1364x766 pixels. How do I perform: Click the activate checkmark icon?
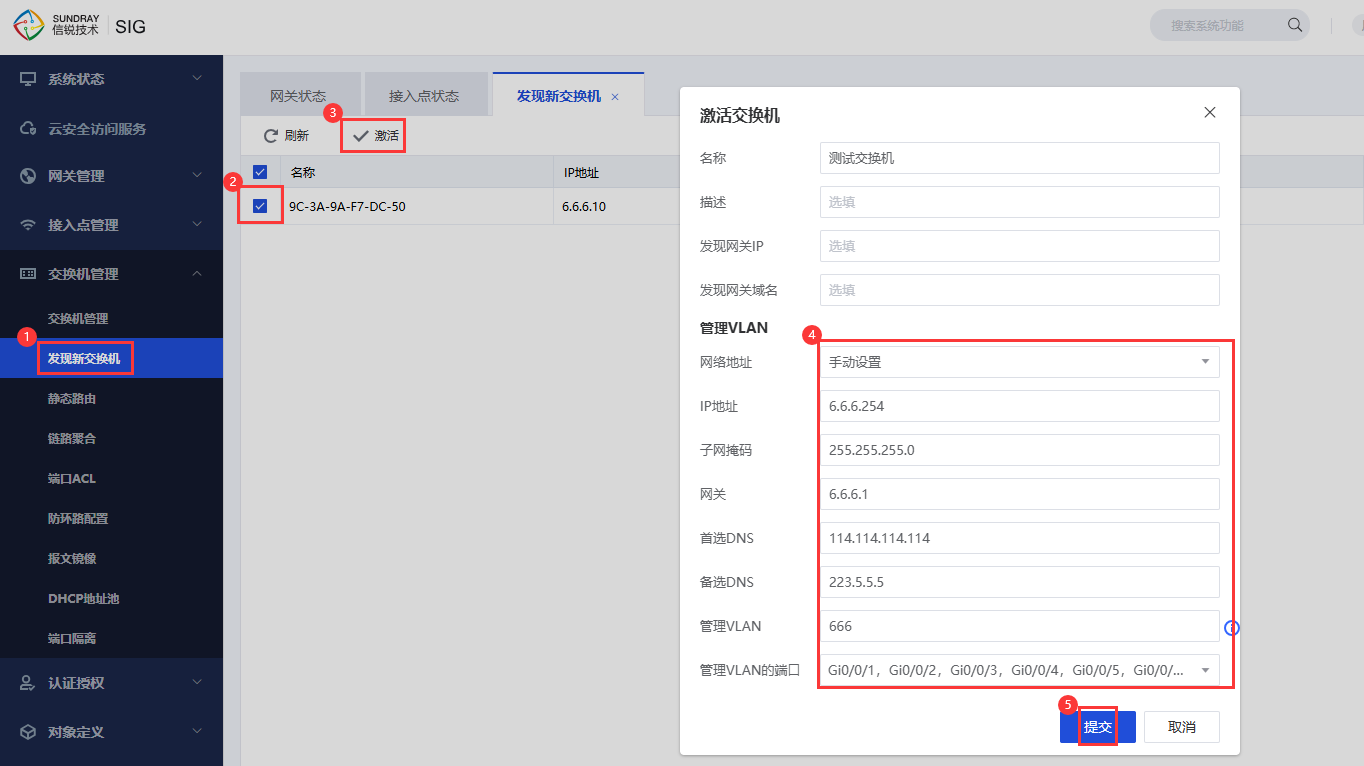(x=360, y=136)
